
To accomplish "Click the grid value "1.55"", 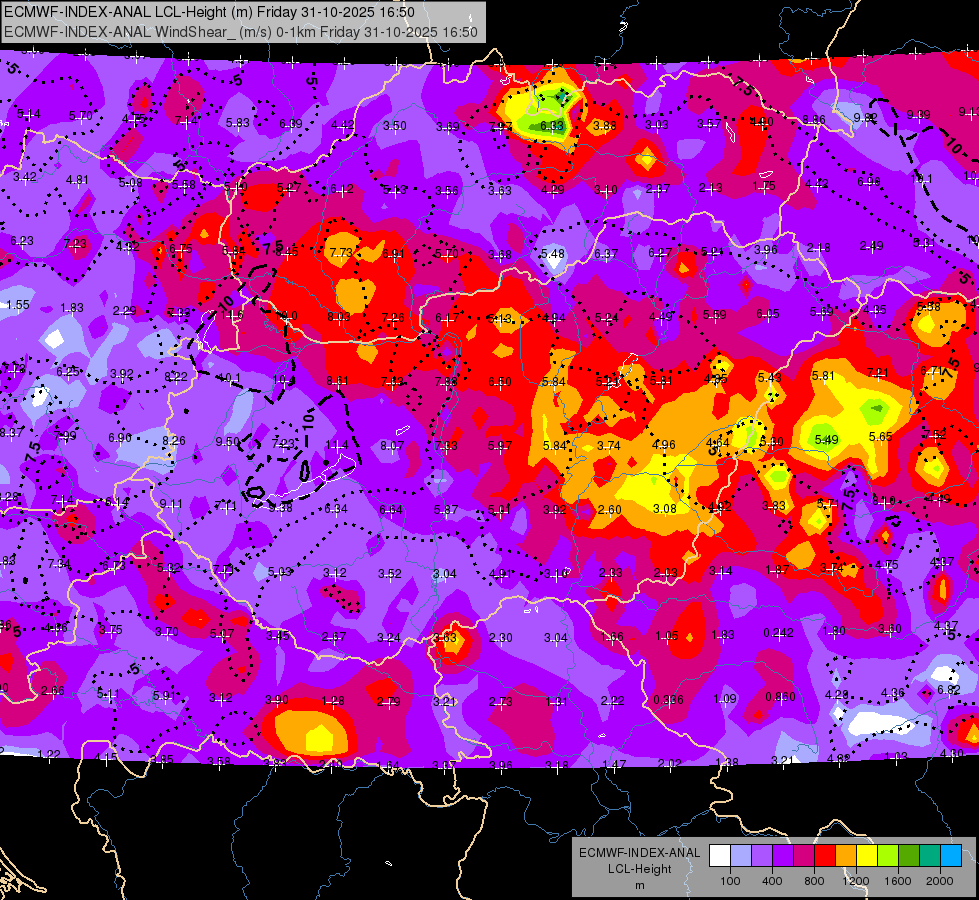I will tap(18, 305).
